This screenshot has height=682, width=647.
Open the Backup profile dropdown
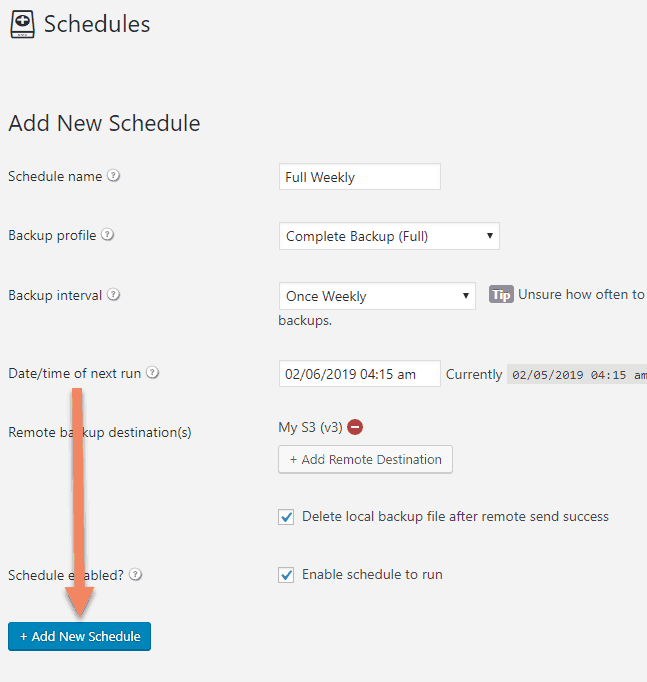coord(389,236)
